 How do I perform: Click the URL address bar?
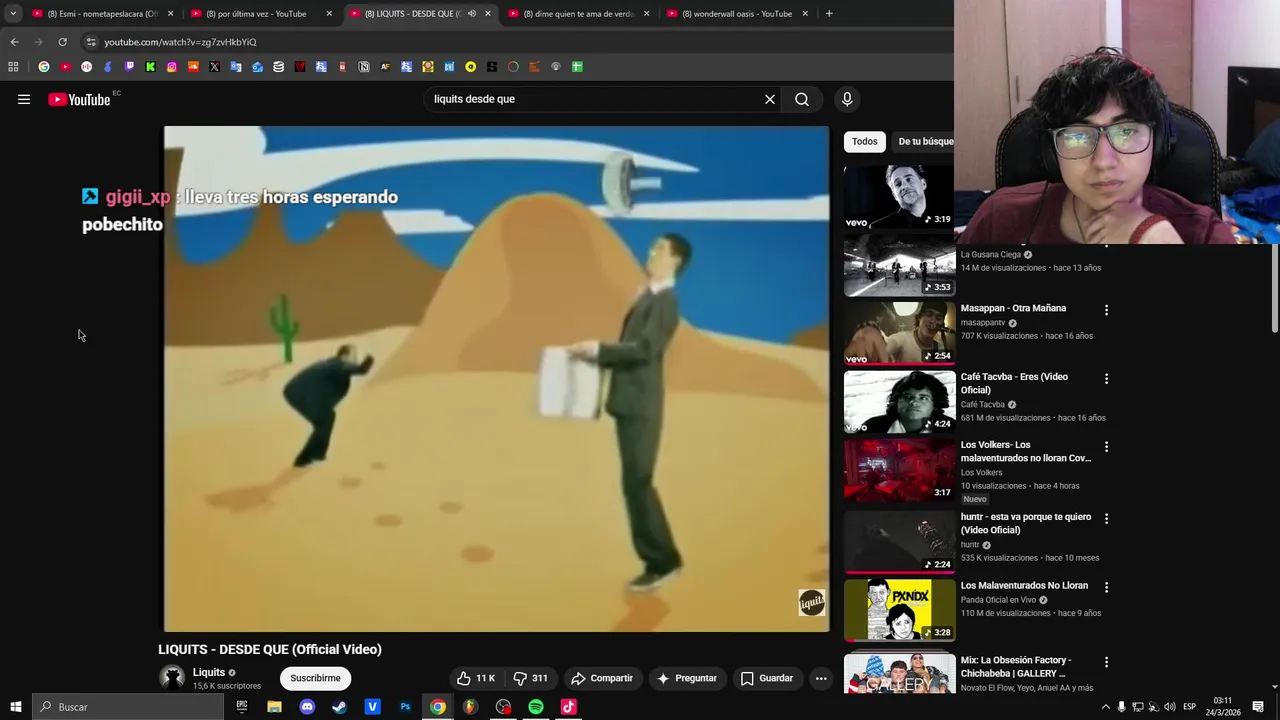pyautogui.click(x=515, y=42)
